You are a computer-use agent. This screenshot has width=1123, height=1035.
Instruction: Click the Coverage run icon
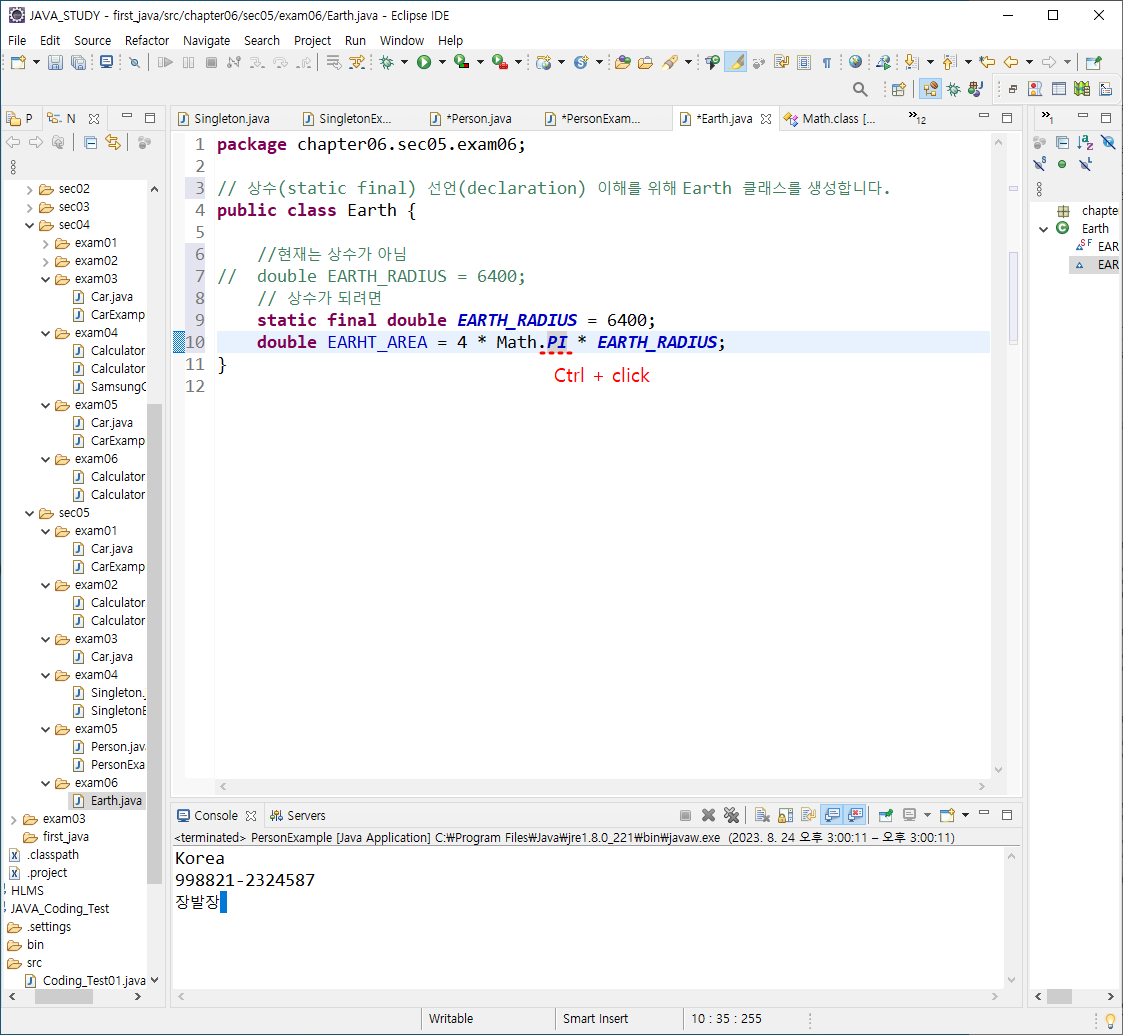(x=462, y=63)
